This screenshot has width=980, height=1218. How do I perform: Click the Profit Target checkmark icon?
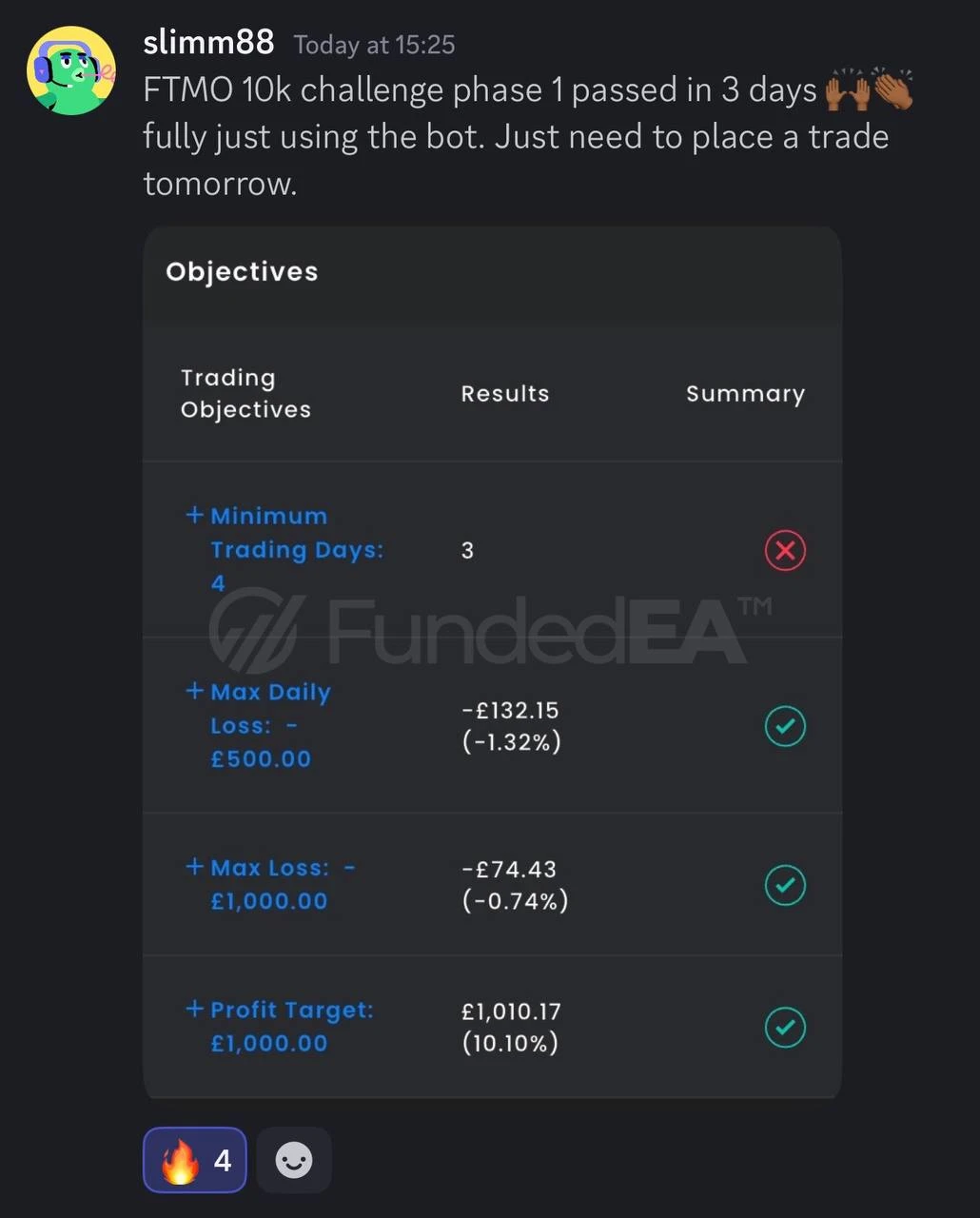pos(785,1027)
